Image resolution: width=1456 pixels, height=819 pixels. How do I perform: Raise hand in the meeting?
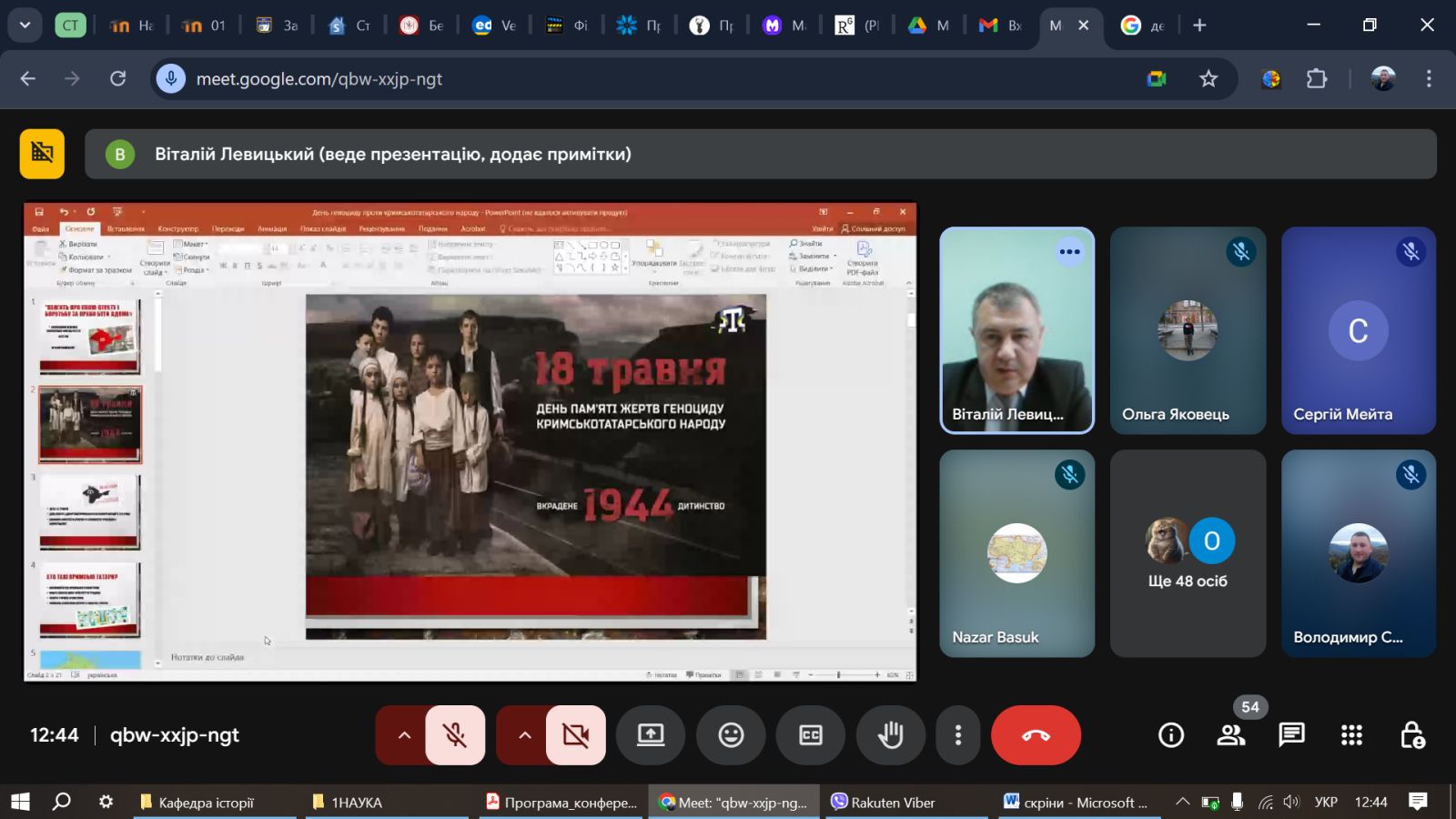click(x=891, y=735)
